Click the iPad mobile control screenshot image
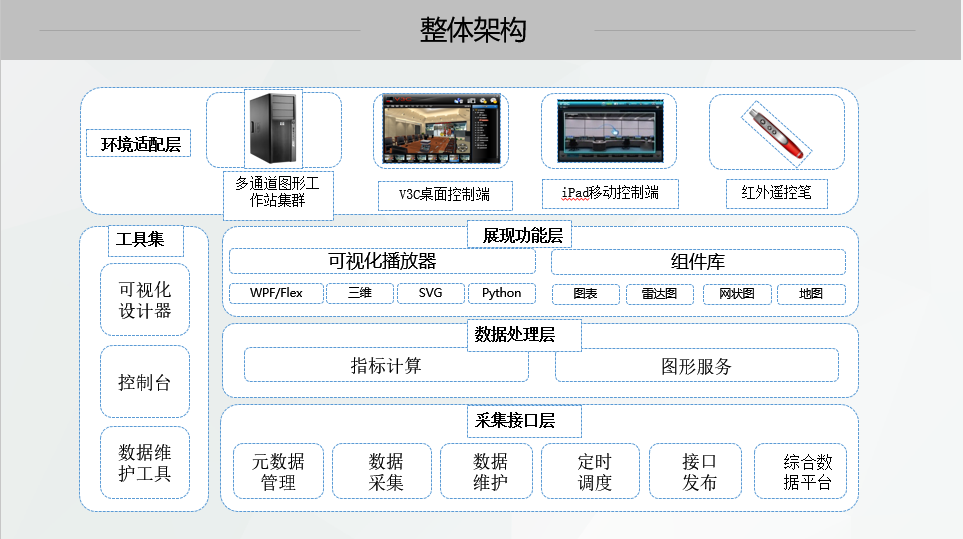 pos(610,131)
